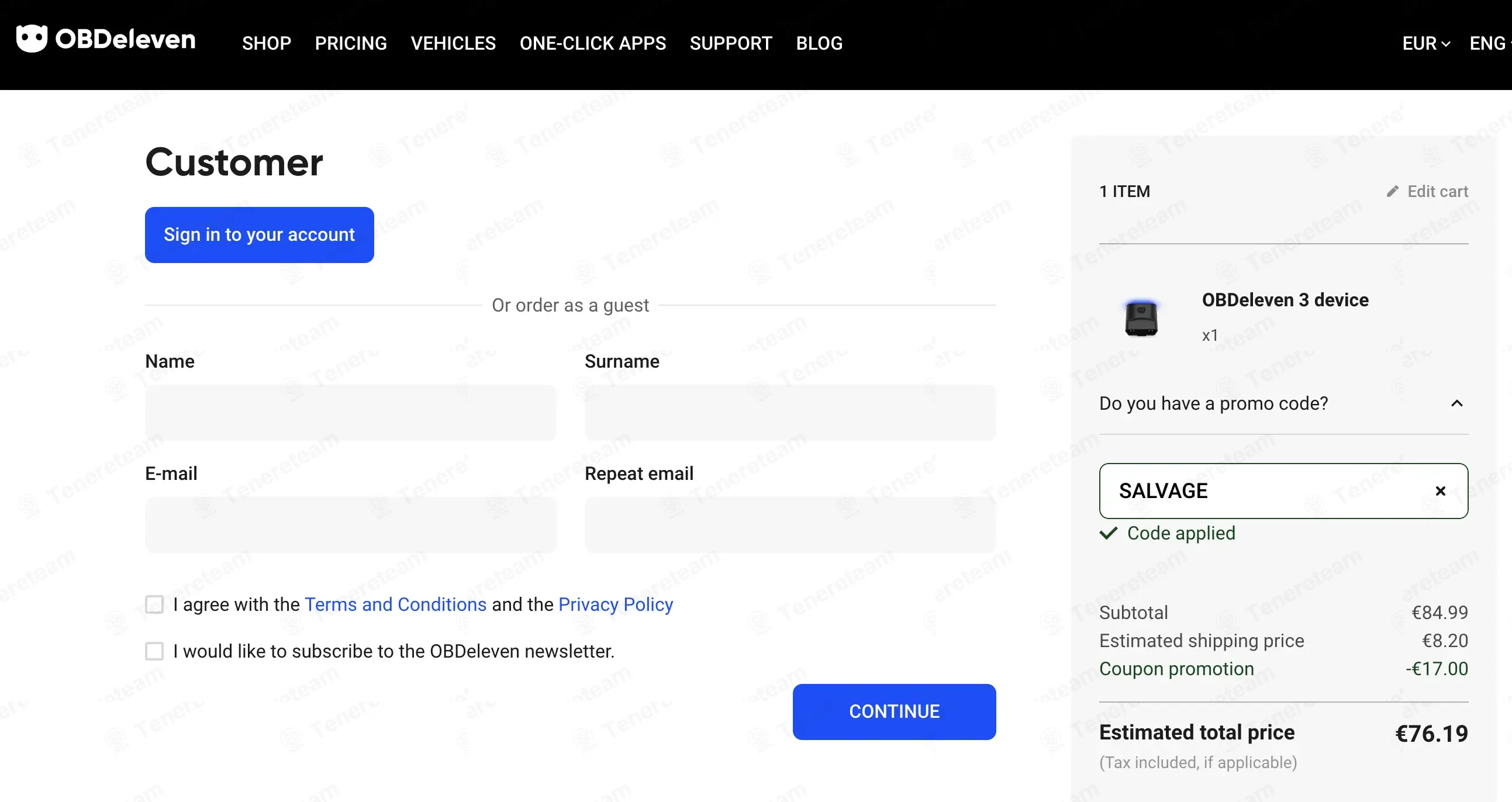Image resolution: width=1512 pixels, height=802 pixels.
Task: Click the Code applied confirmation text
Action: click(x=1181, y=533)
